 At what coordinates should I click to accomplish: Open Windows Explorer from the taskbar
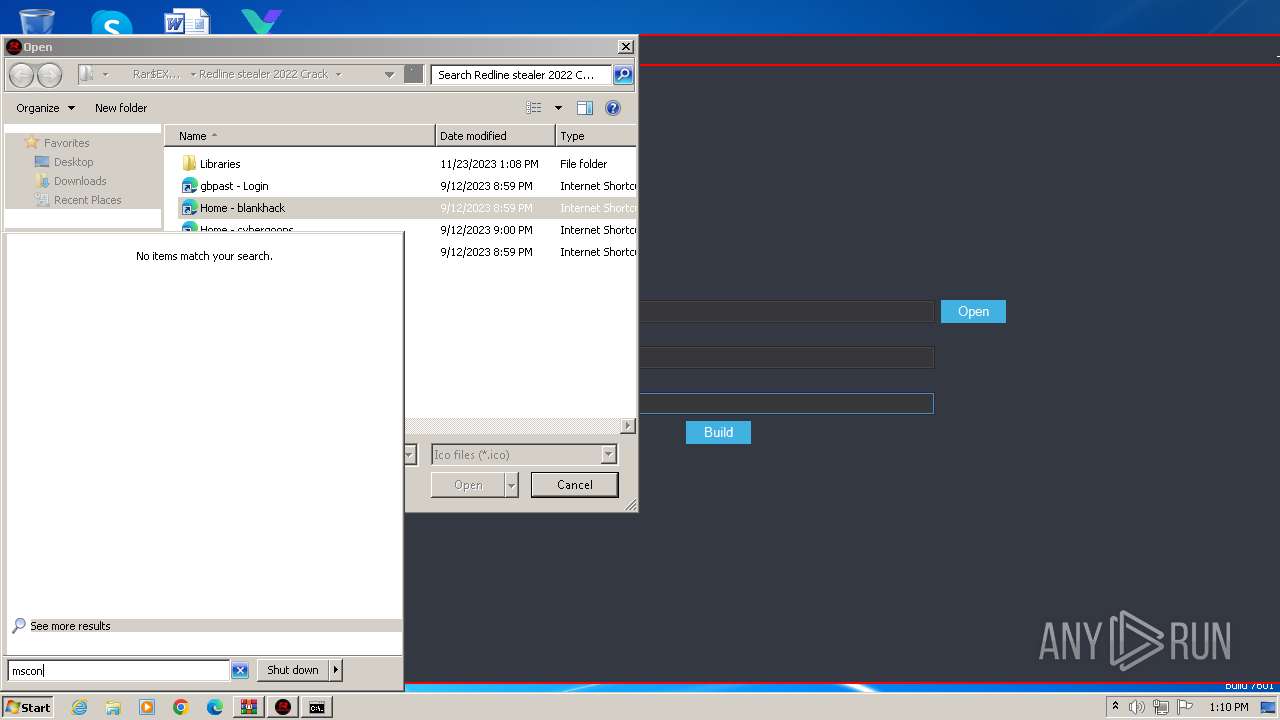113,707
